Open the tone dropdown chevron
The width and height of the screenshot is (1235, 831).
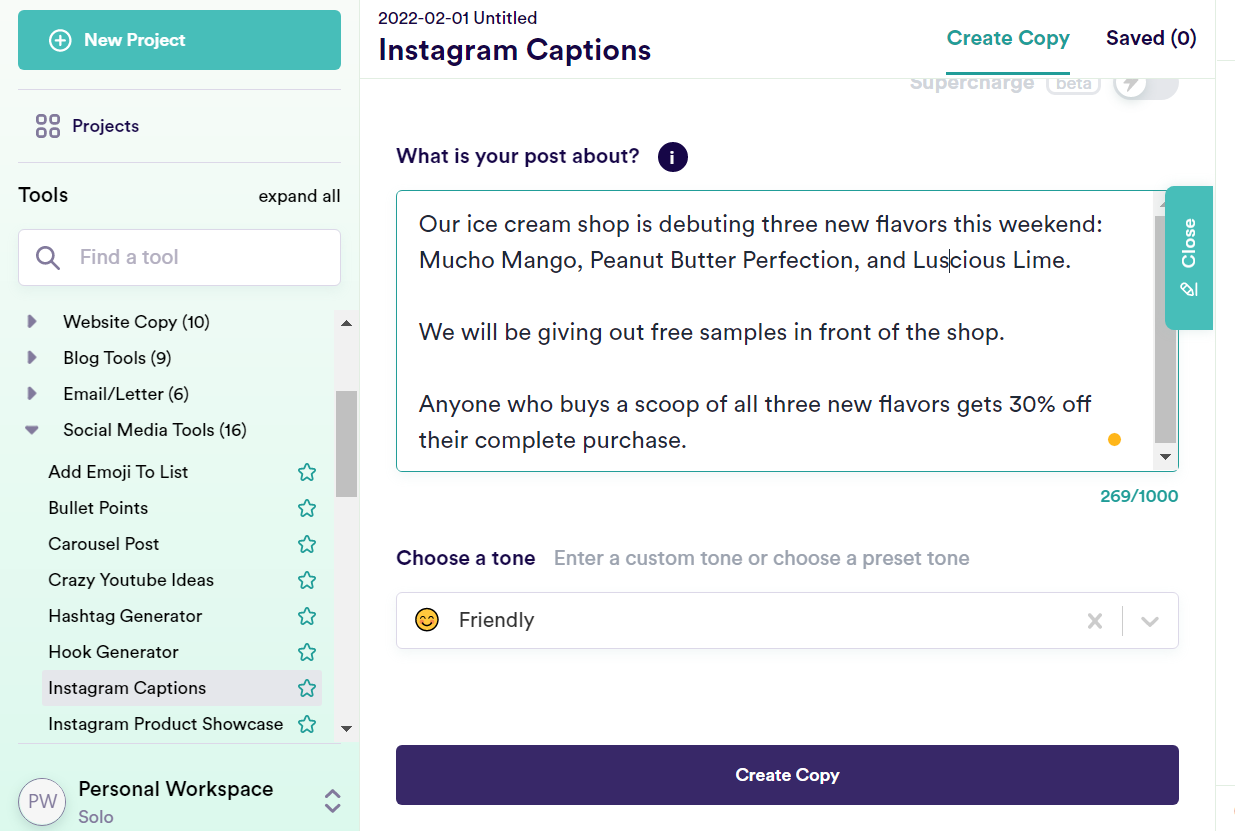point(1148,620)
